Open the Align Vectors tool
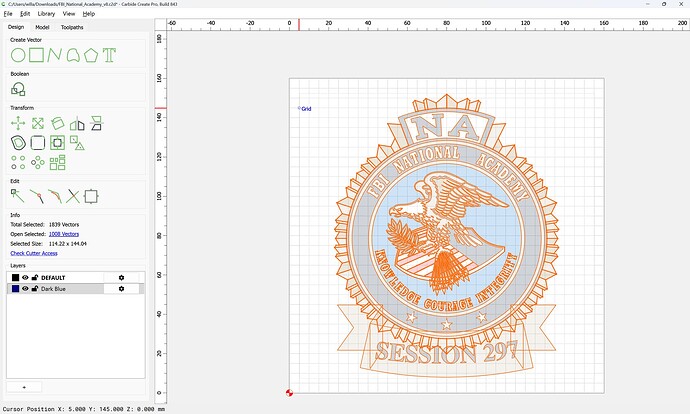The height and width of the screenshot is (414, 690). point(57,143)
